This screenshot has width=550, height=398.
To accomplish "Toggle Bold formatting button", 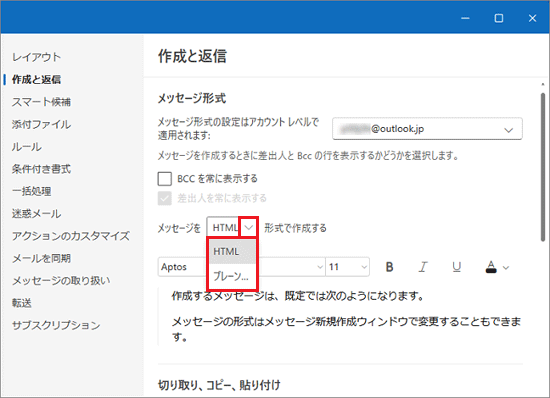I will pos(389,267).
